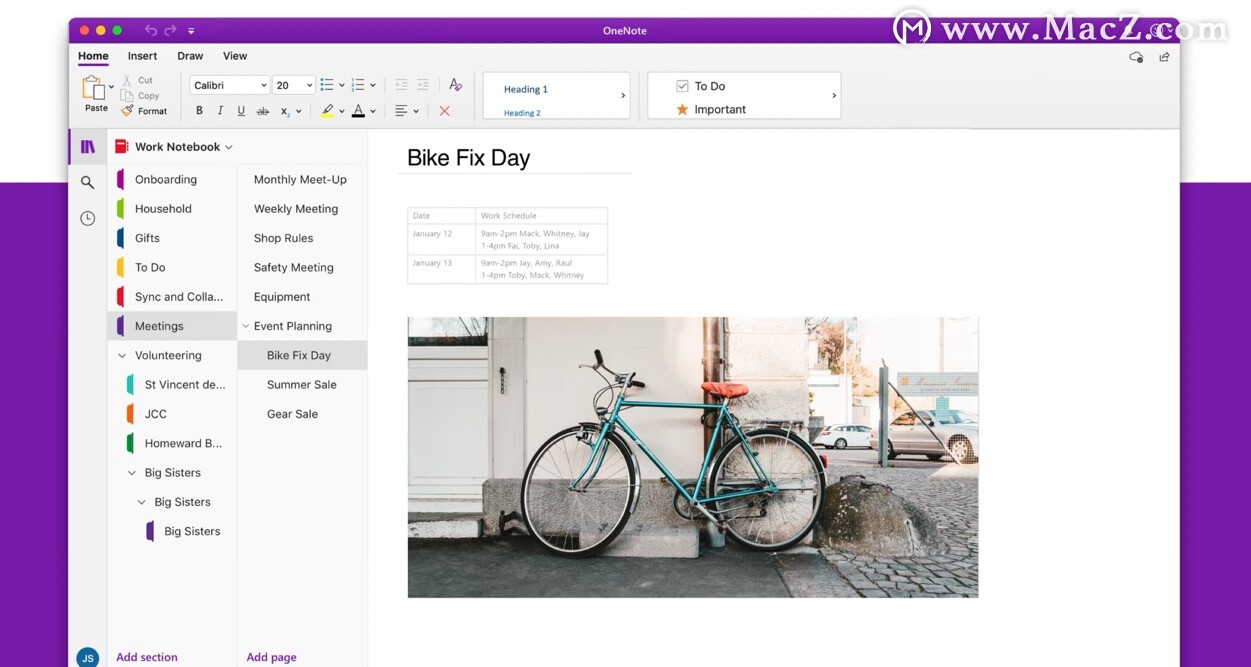The height and width of the screenshot is (667, 1251).
Task: Toggle bold formatting
Action: point(199,111)
